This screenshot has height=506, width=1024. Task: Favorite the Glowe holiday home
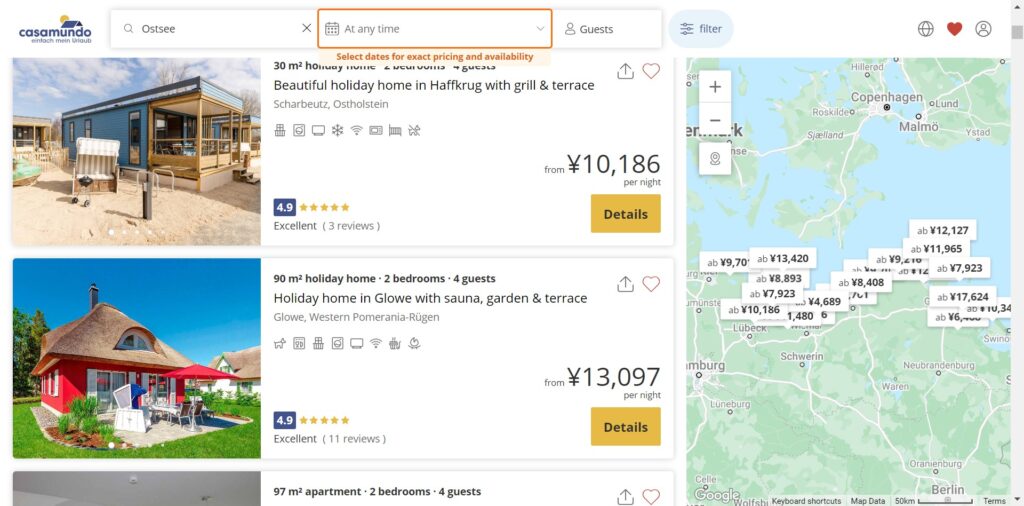(651, 284)
